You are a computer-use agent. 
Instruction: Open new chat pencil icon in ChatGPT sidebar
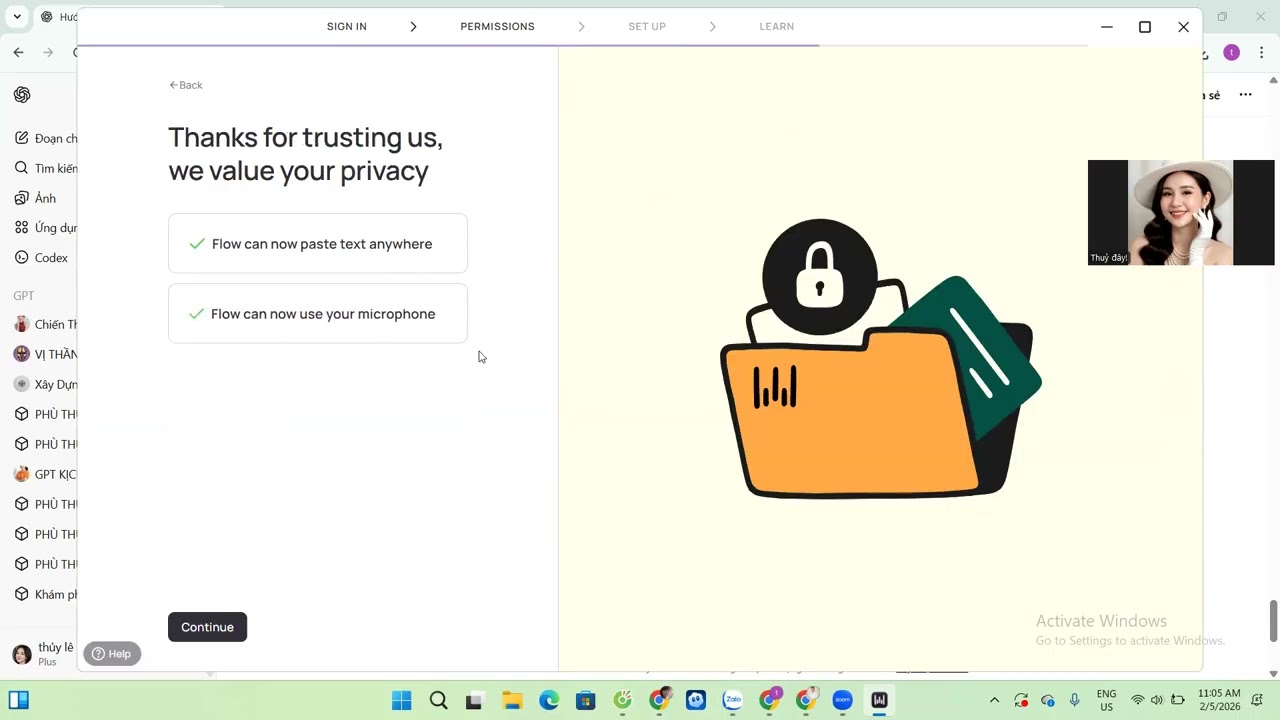coord(22,138)
